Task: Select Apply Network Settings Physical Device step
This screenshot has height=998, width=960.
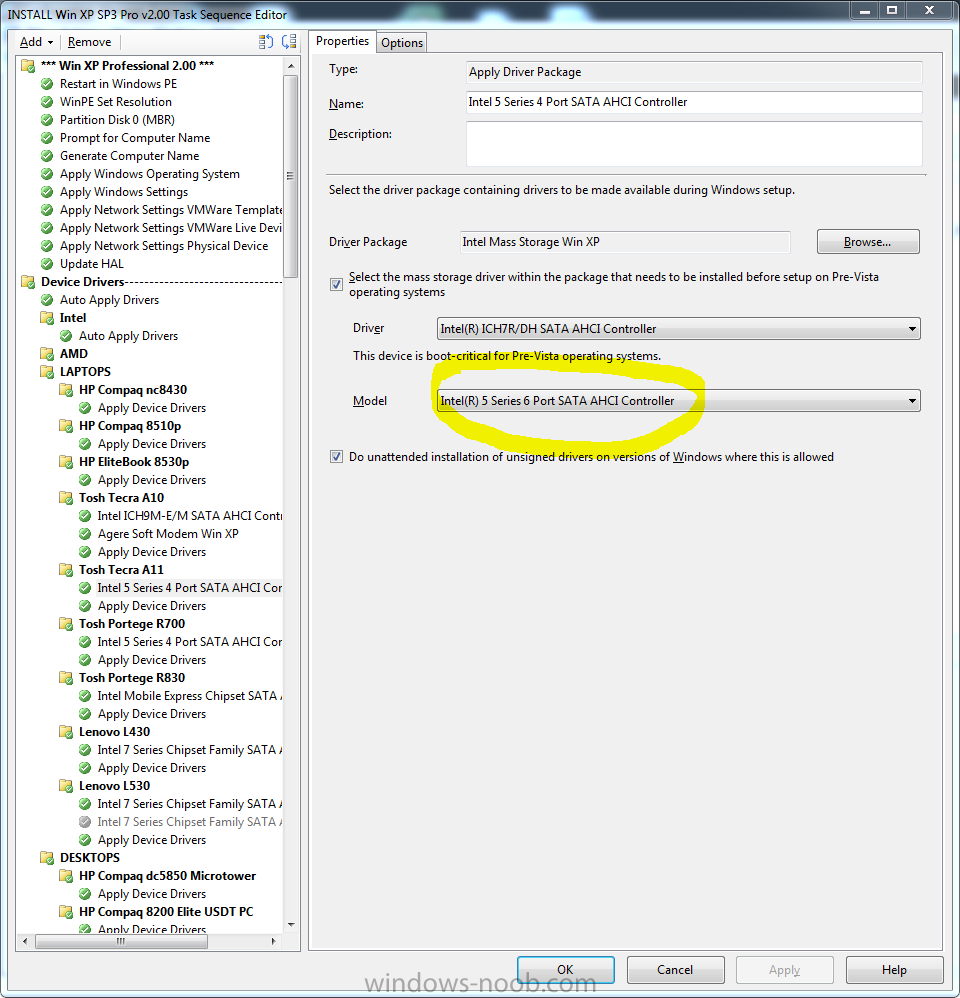Action: [x=164, y=246]
